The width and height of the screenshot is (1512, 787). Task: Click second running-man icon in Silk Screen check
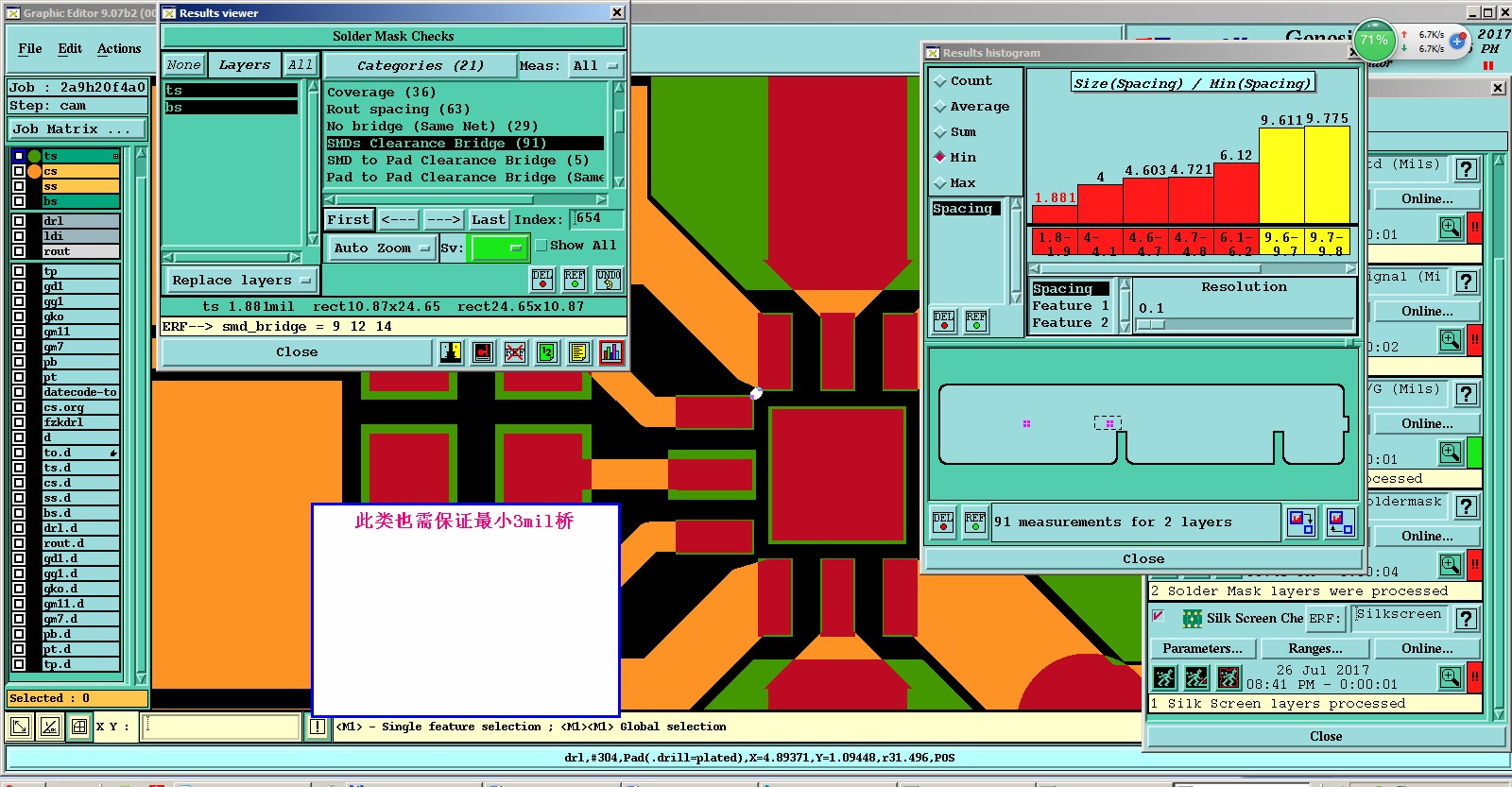(x=1196, y=677)
